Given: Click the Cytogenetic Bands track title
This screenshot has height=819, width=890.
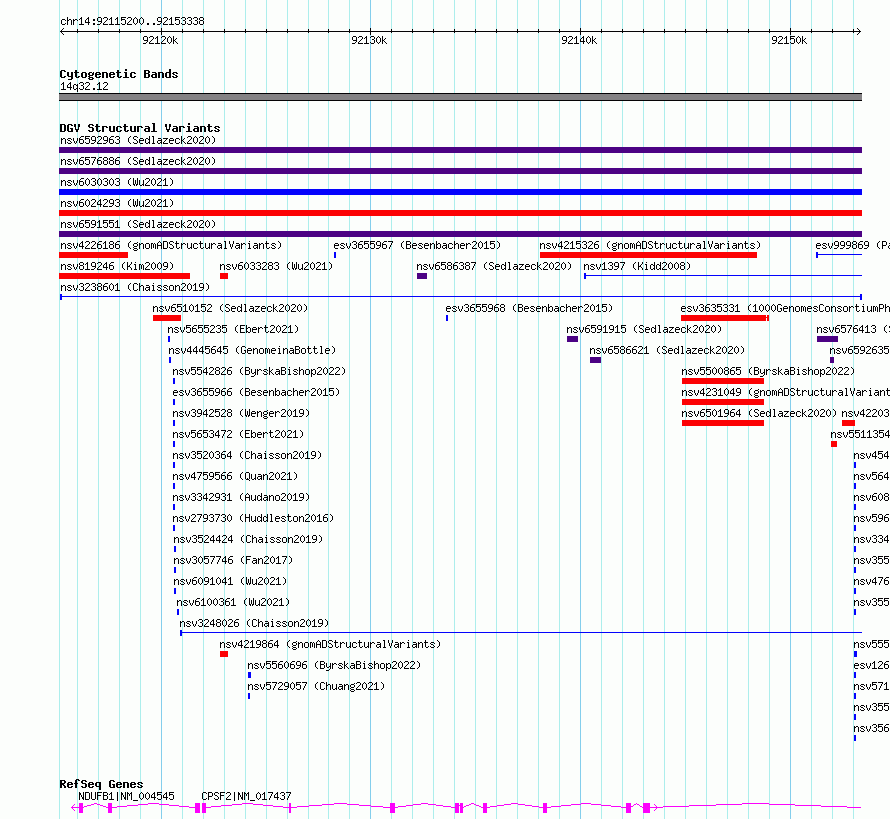Looking at the screenshot, I should [119, 74].
